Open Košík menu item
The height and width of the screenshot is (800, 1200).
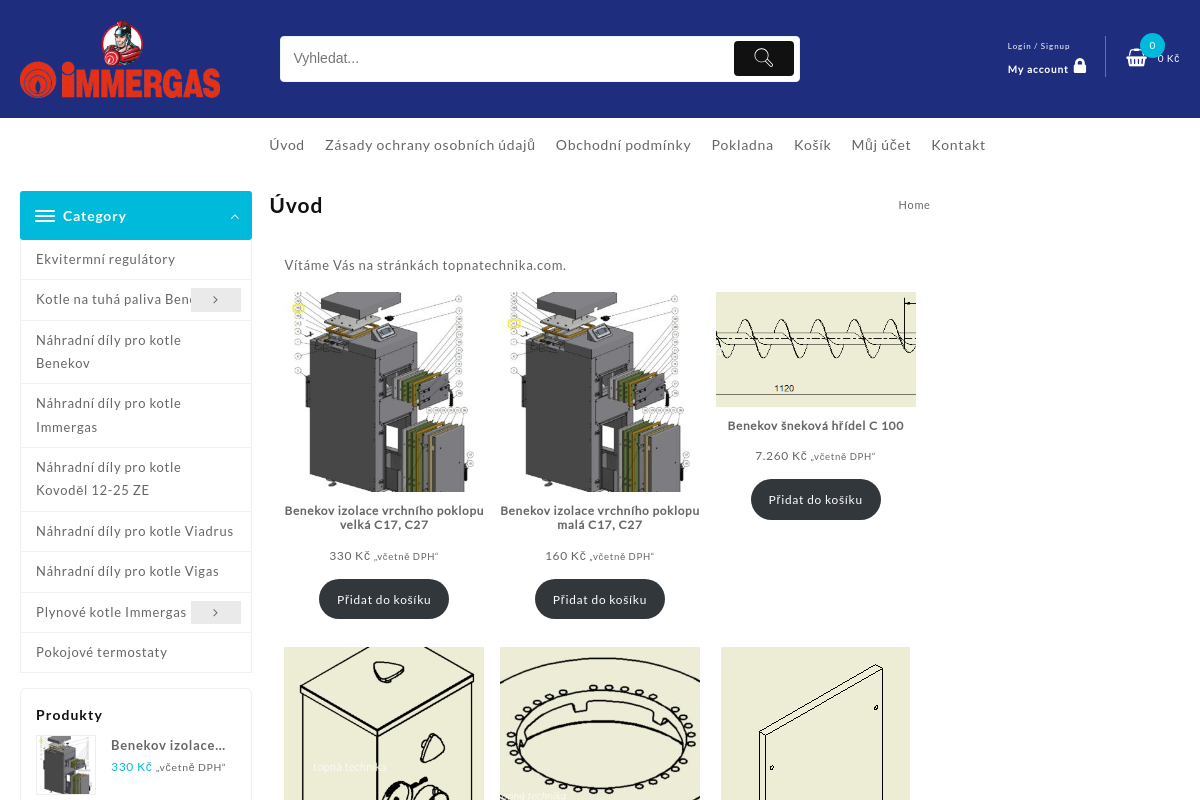click(812, 145)
